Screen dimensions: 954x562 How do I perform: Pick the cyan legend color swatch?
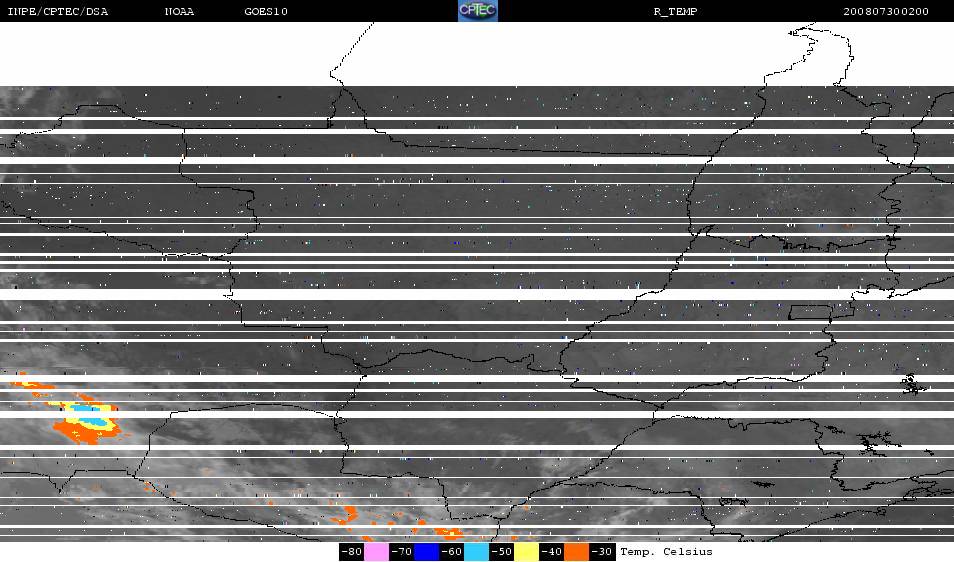(476, 552)
